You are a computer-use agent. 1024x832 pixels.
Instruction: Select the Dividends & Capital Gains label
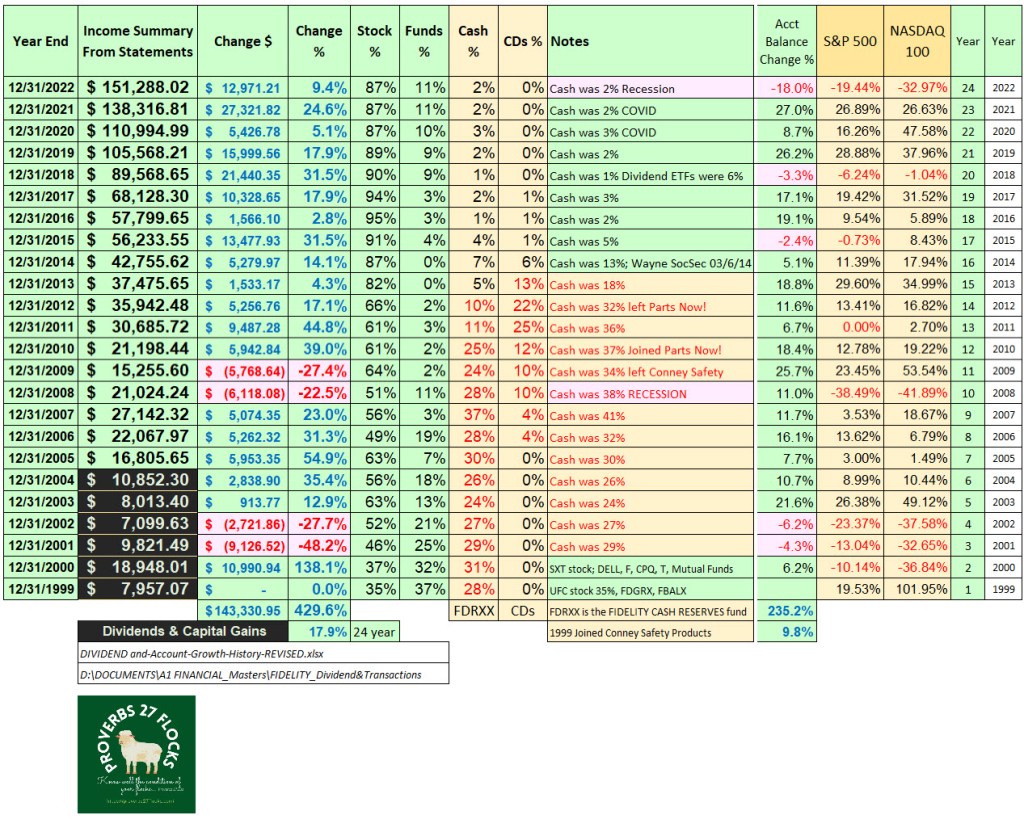coord(183,631)
